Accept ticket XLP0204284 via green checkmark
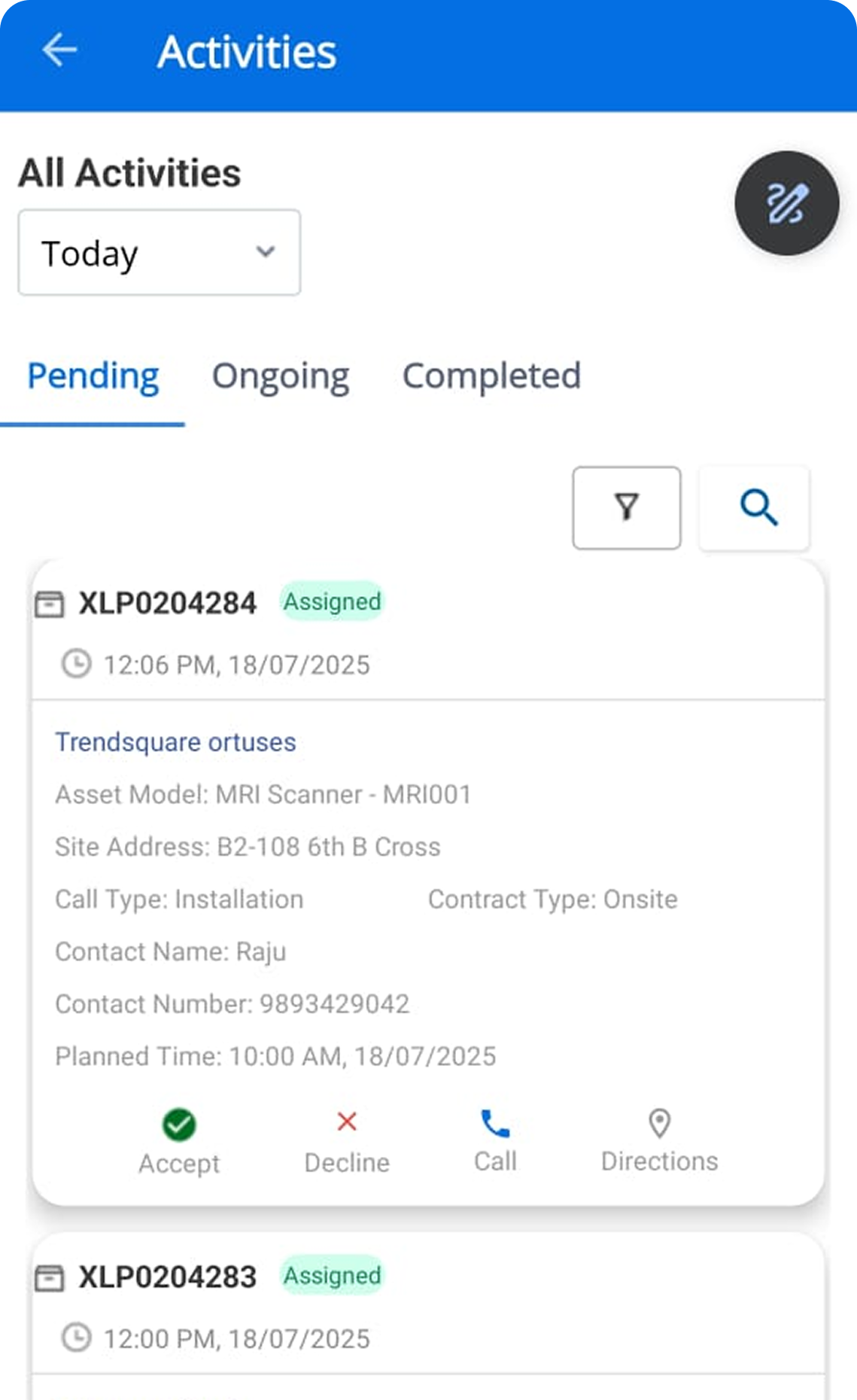Viewport: 857px width, 1400px height. click(179, 1125)
